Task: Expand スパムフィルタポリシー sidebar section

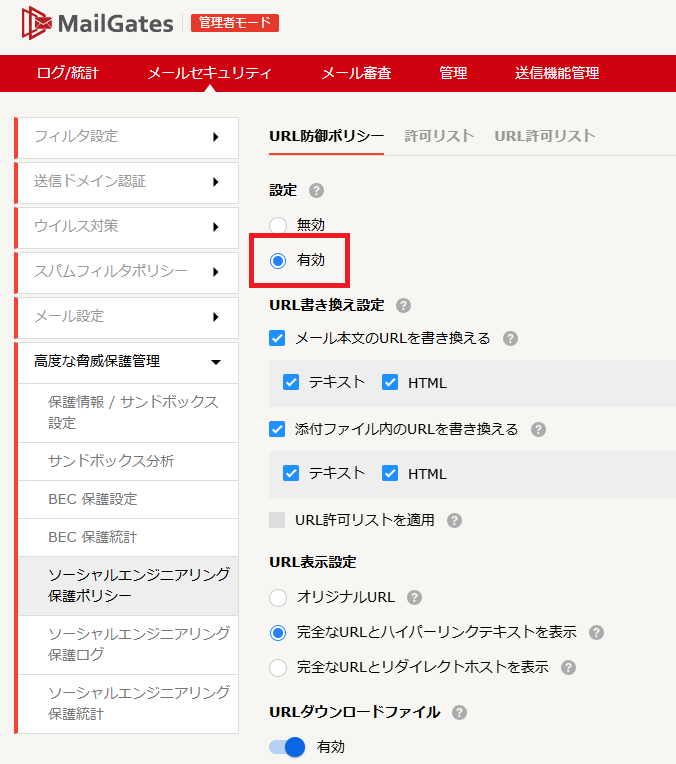Action: tap(128, 272)
